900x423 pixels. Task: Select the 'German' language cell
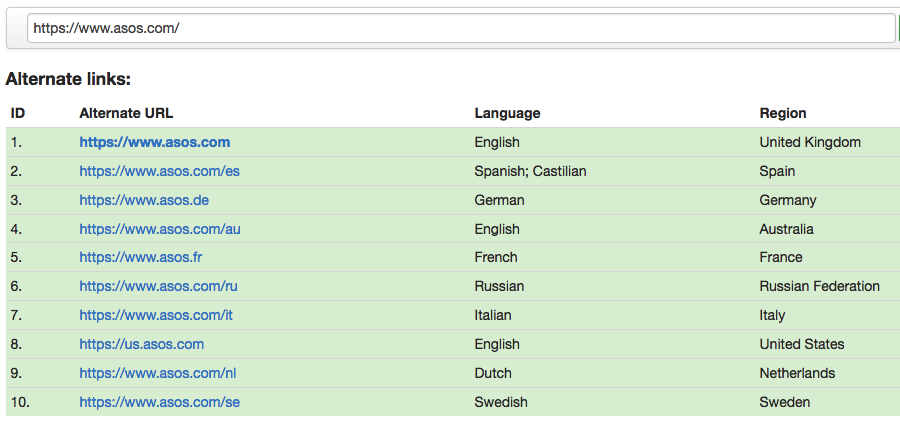(499, 200)
